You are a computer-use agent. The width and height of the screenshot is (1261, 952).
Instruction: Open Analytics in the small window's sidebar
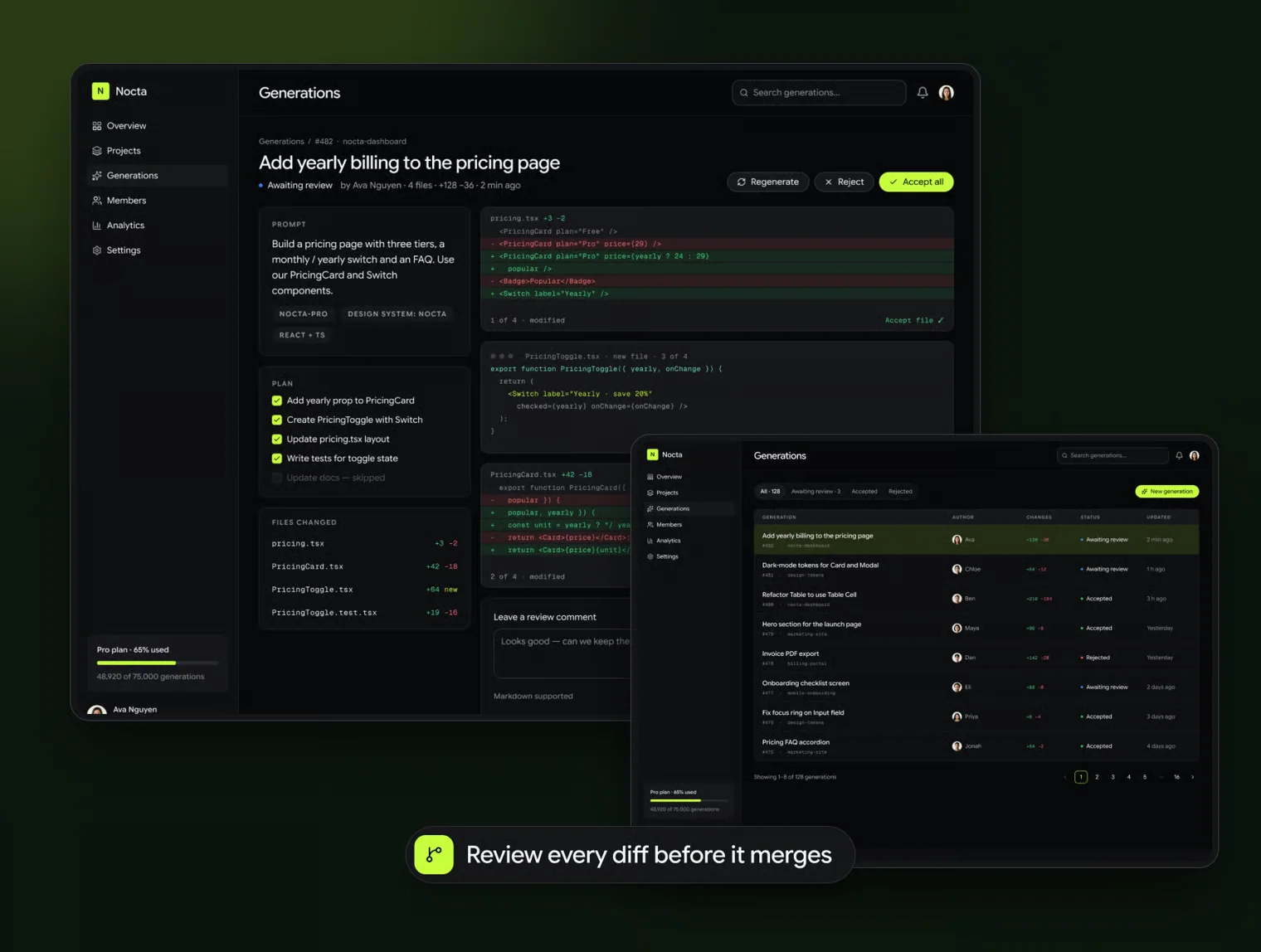pyautogui.click(x=689, y=541)
